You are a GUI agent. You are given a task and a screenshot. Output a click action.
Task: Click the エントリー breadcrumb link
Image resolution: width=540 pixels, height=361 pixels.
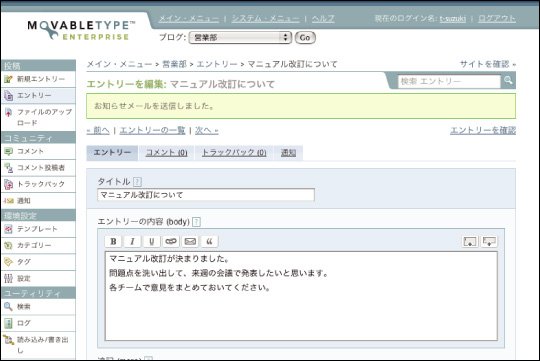pyautogui.click(x=217, y=64)
